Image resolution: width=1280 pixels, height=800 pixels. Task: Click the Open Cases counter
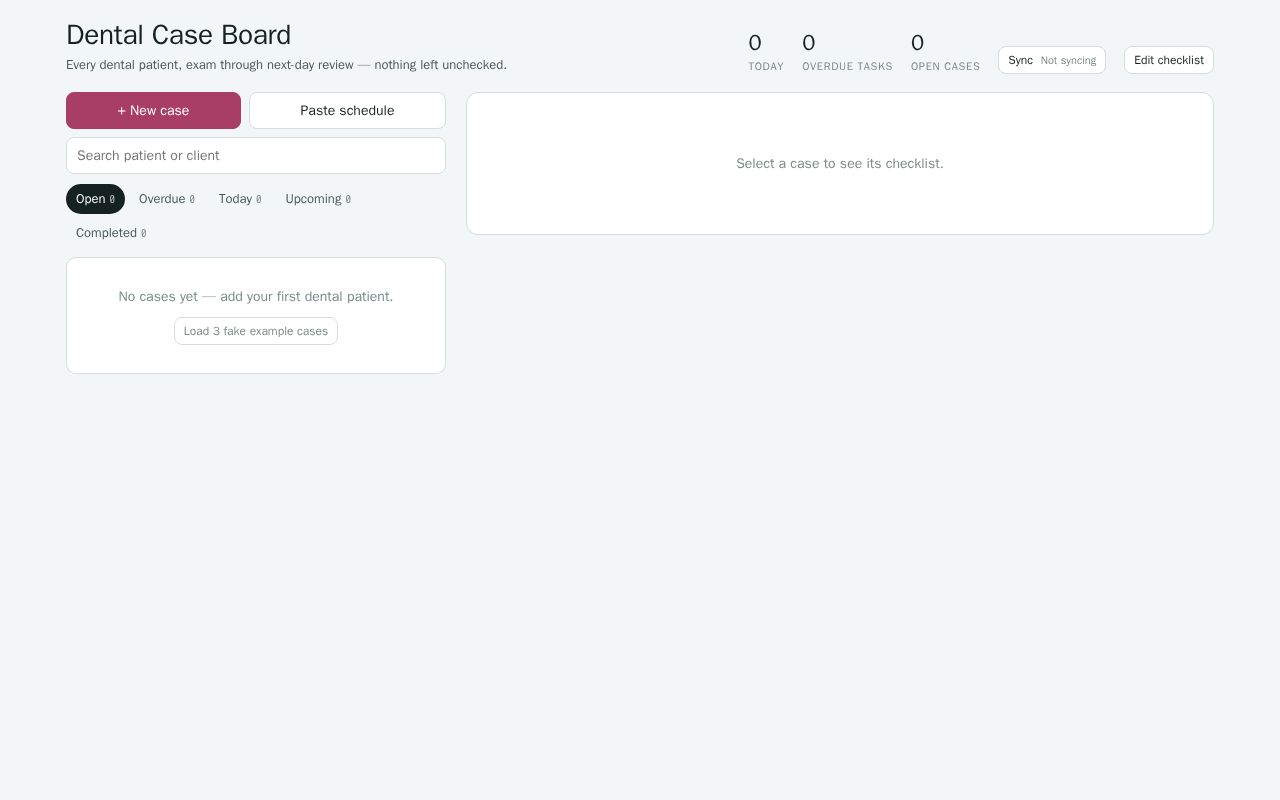[x=945, y=52]
